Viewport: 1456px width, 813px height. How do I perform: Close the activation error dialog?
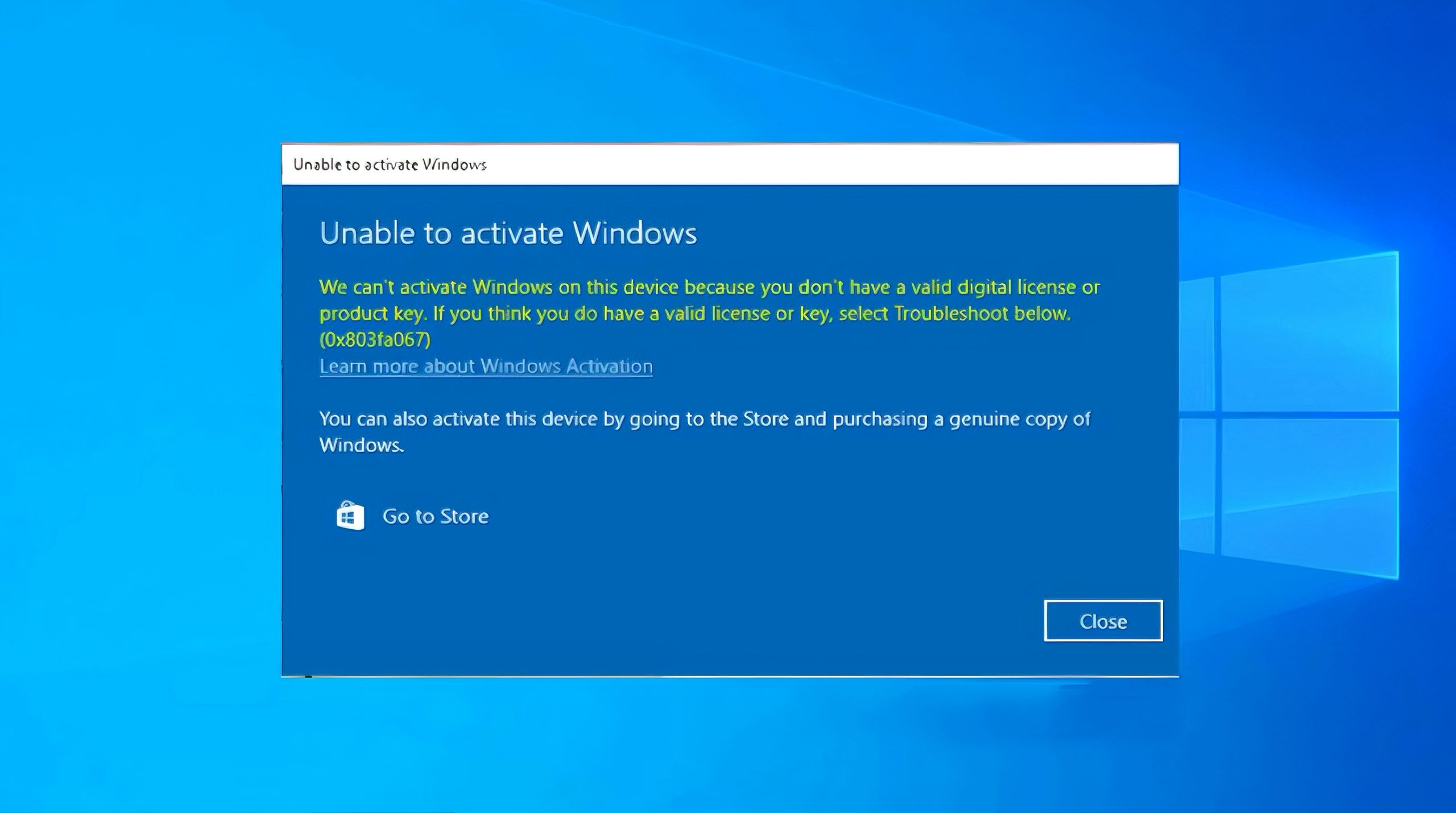tap(1103, 621)
